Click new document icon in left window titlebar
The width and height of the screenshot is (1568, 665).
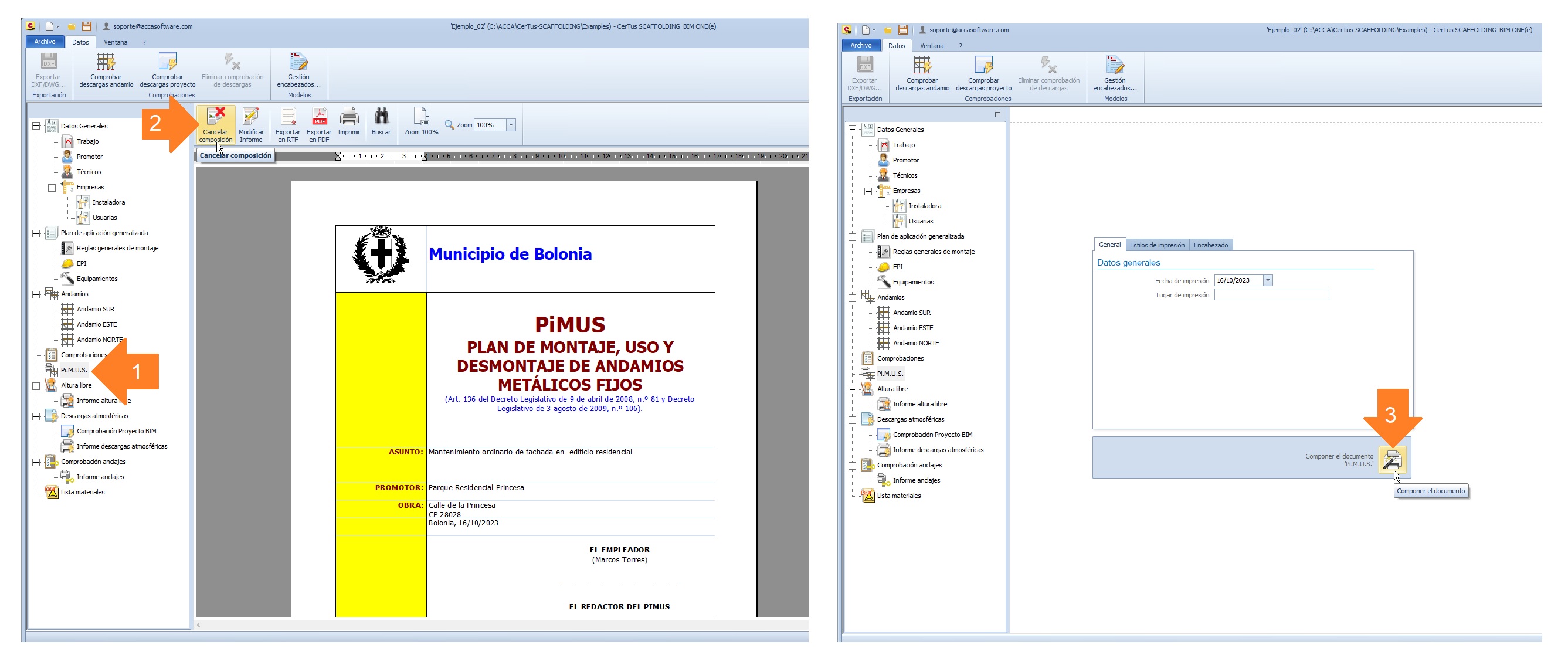click(49, 26)
